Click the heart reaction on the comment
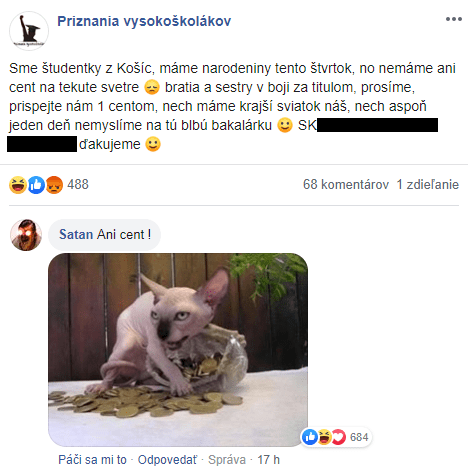468x473 pixels. [x=339, y=437]
